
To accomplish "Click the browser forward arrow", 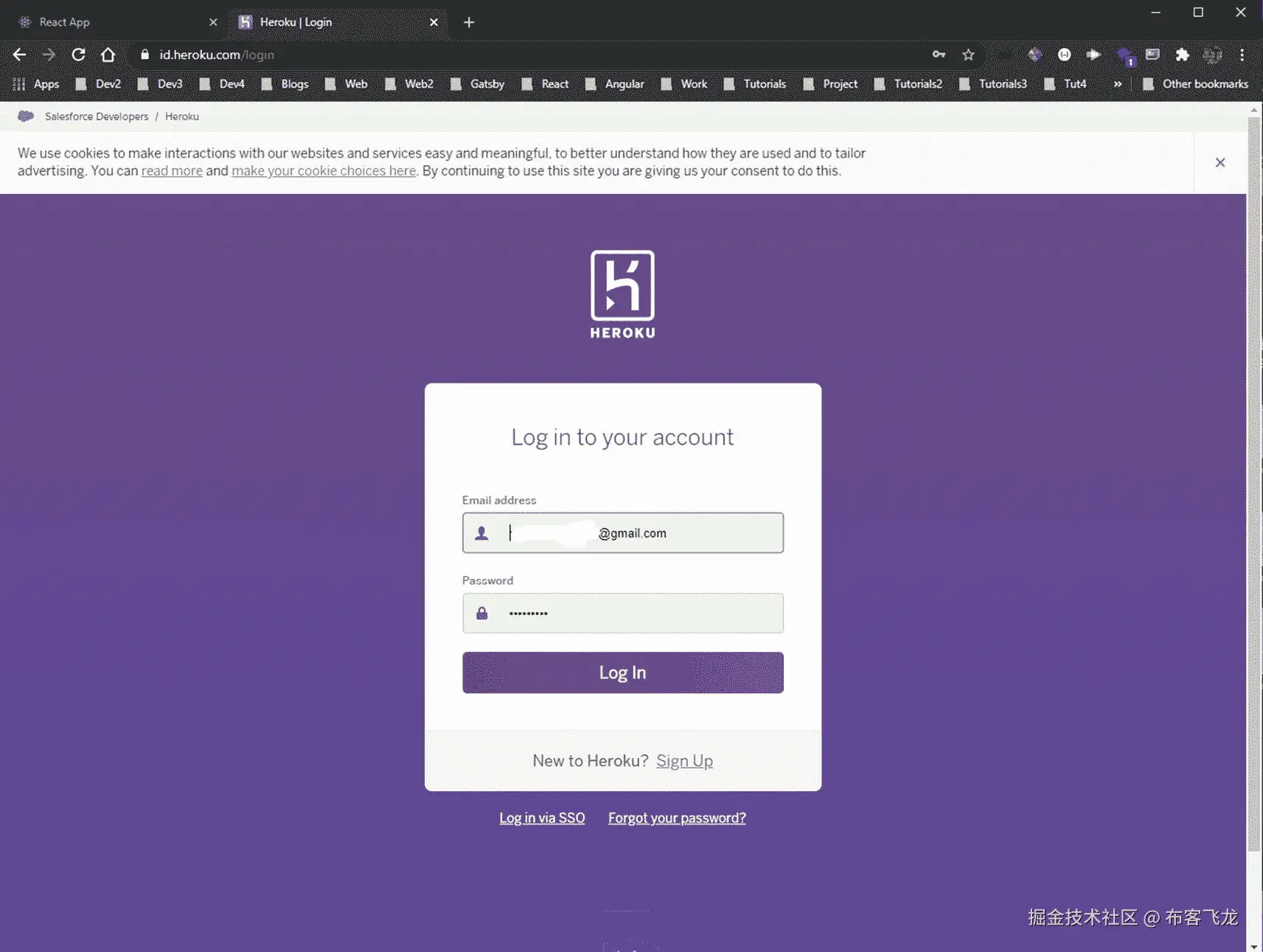I will [x=49, y=55].
